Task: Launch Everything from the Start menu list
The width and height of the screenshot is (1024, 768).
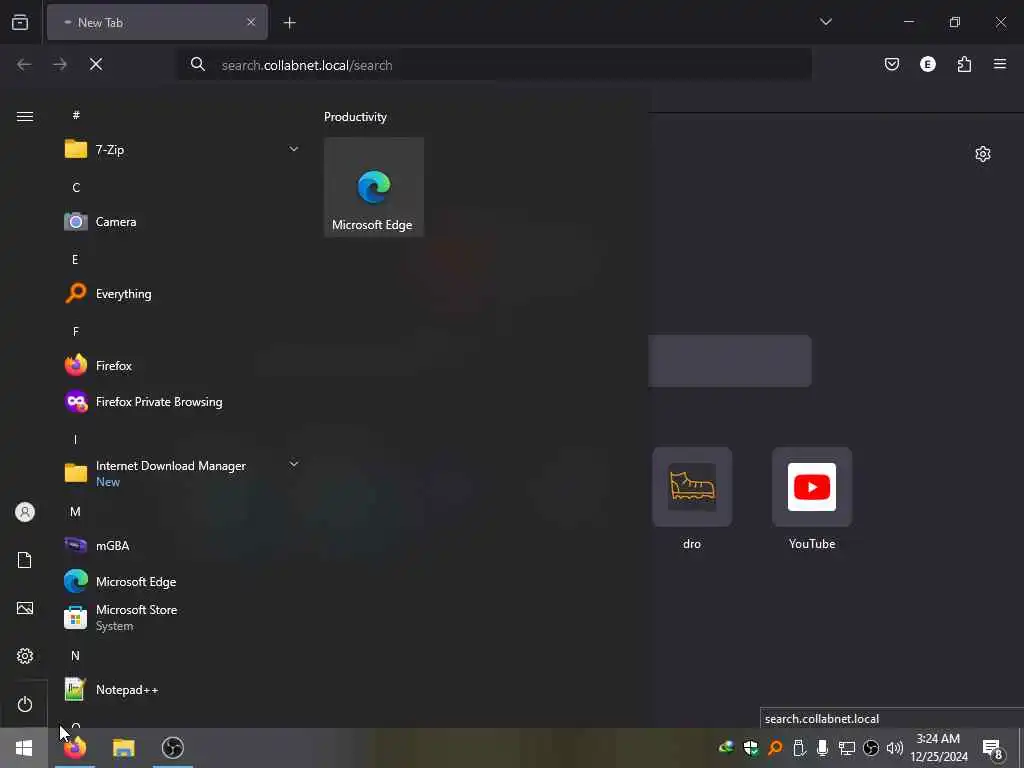Action: pyautogui.click(x=182, y=294)
